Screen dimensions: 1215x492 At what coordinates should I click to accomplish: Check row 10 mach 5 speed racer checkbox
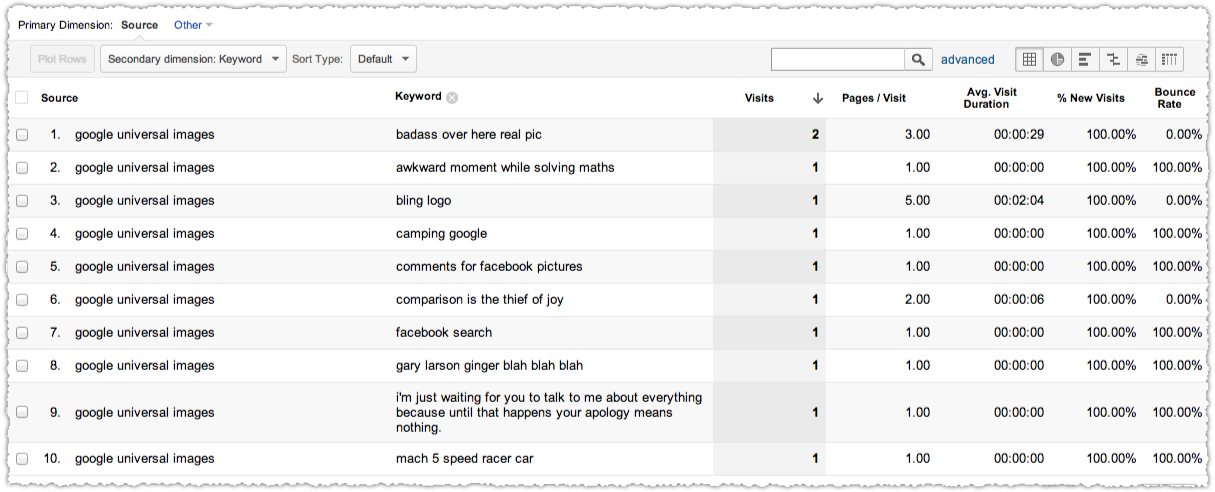(x=22, y=459)
